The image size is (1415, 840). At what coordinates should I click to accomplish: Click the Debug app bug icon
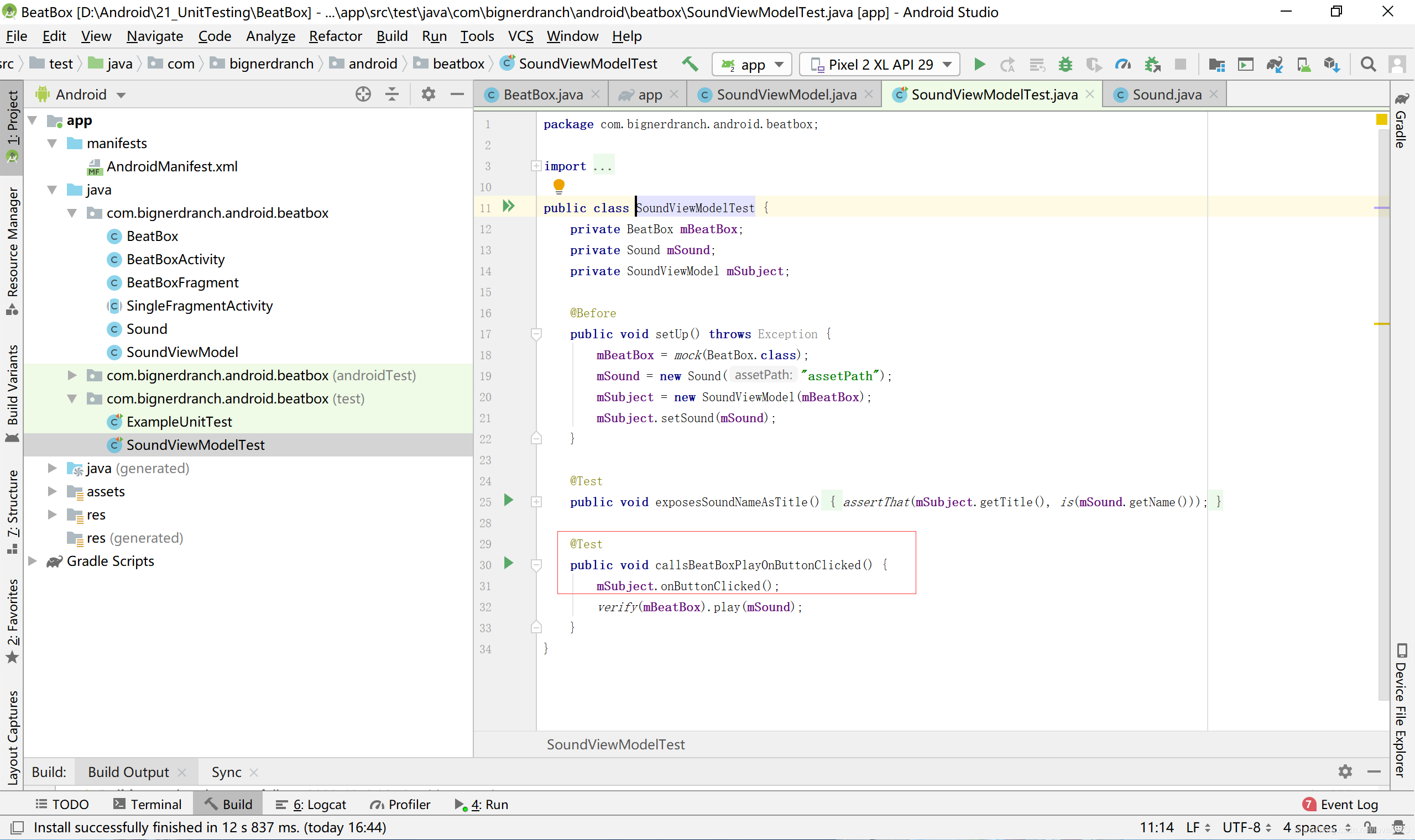[1065, 65]
